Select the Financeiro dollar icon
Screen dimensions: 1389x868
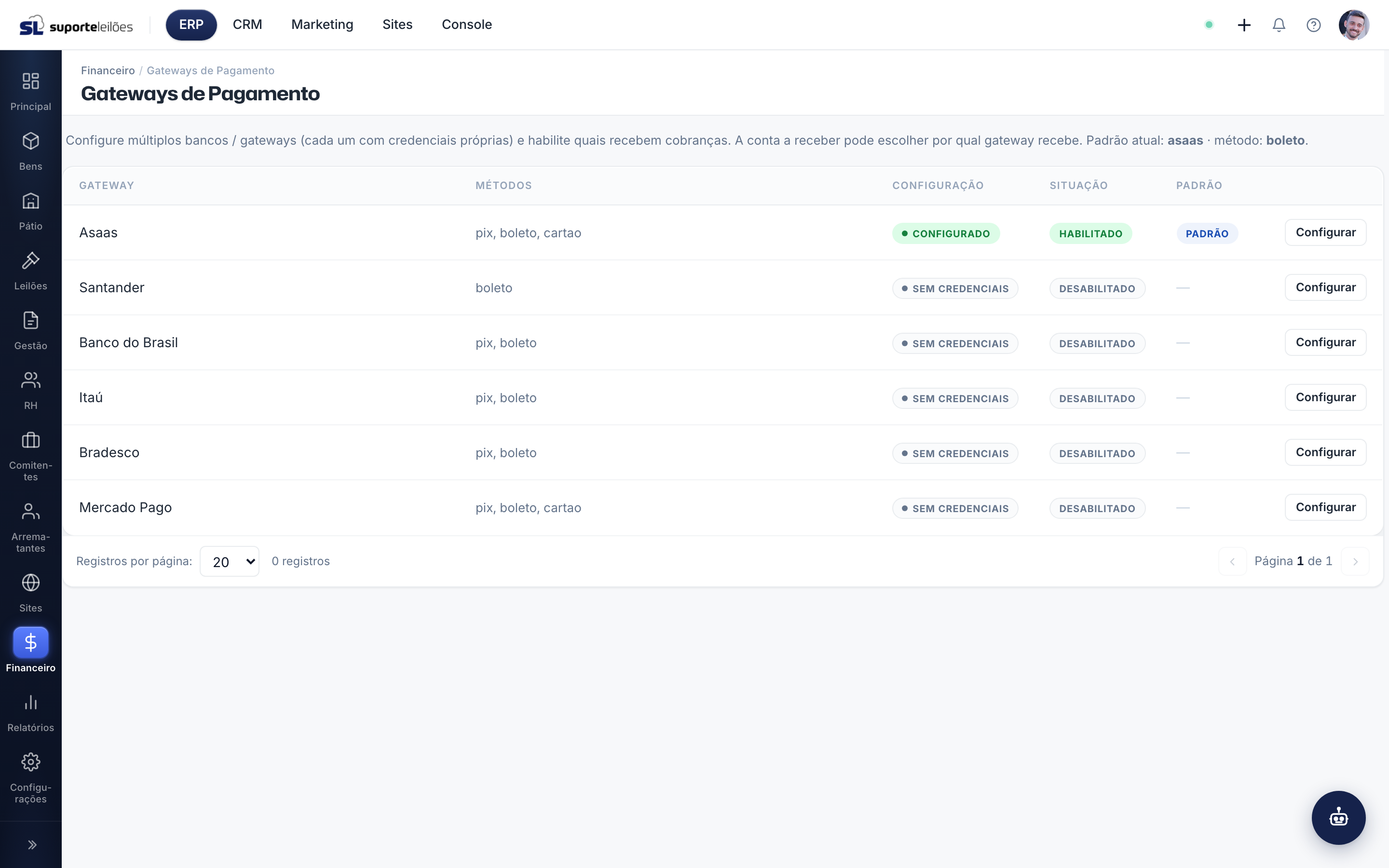click(30, 642)
